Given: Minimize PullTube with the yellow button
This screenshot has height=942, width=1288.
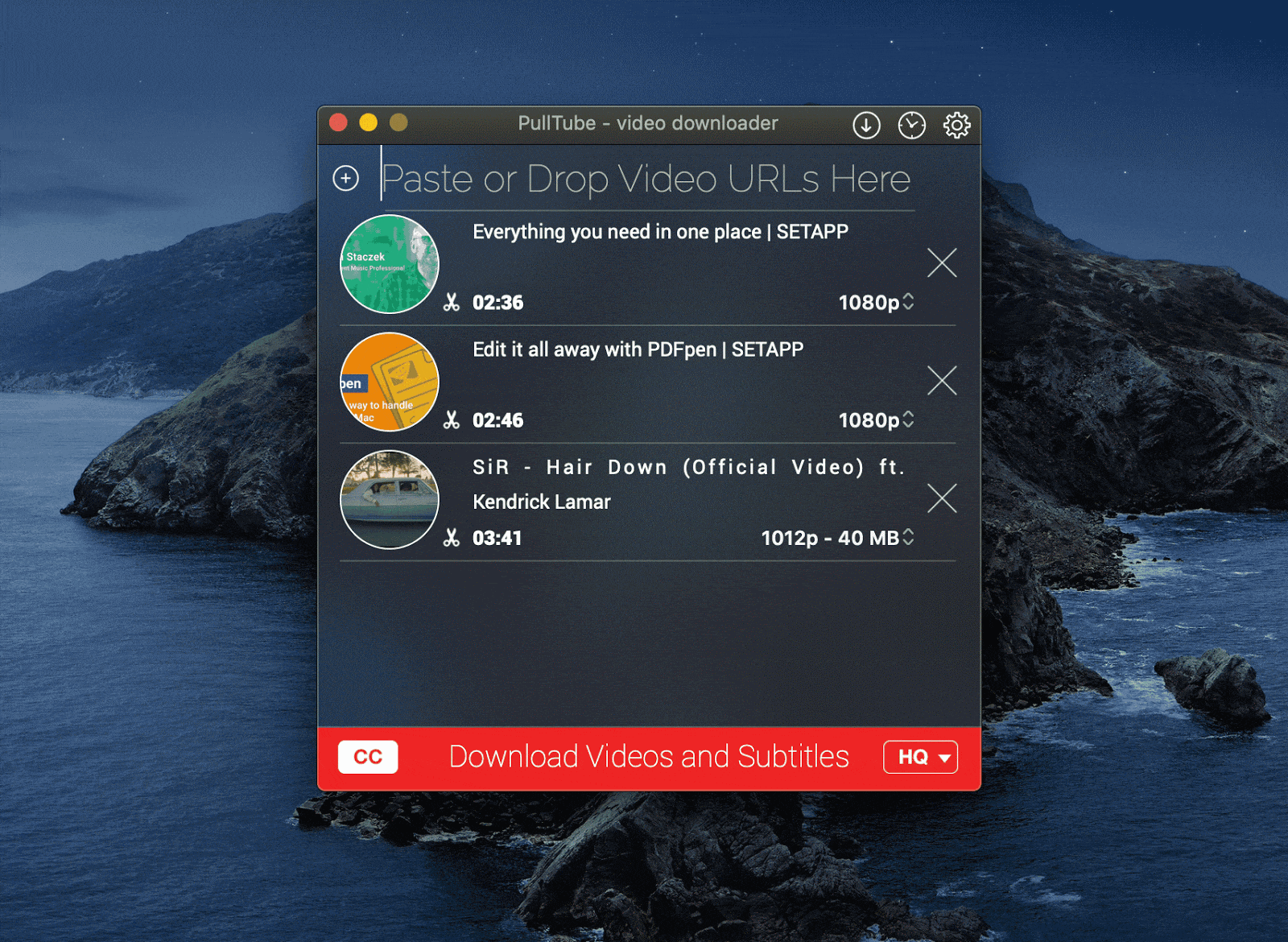Looking at the screenshot, I should [368, 122].
